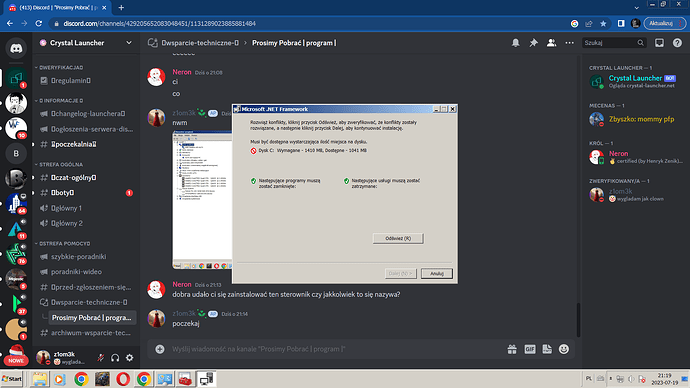
Task: Open Opera from the taskbar
Action: click(123, 379)
